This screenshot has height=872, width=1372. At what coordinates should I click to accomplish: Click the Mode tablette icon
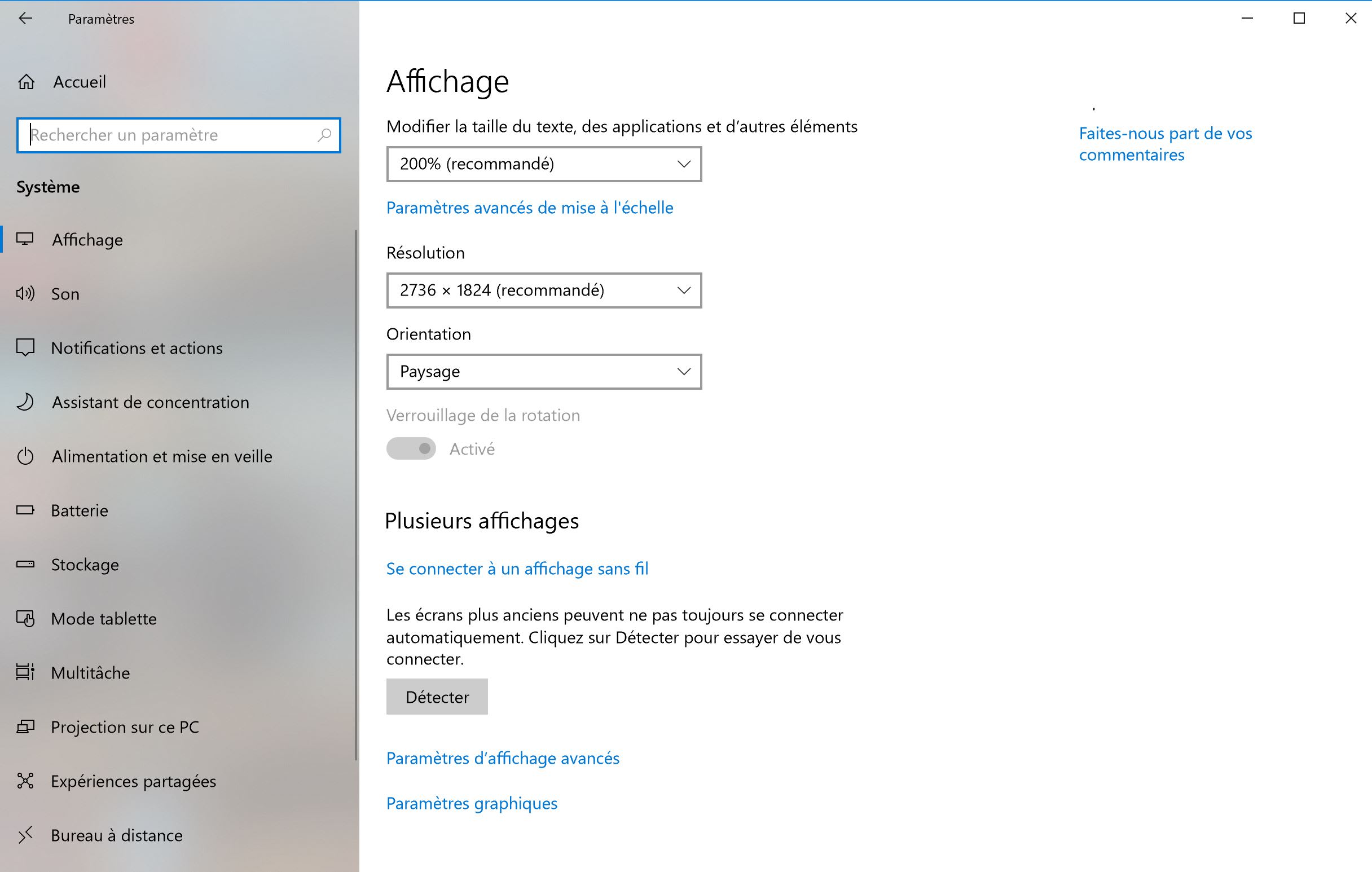point(25,619)
